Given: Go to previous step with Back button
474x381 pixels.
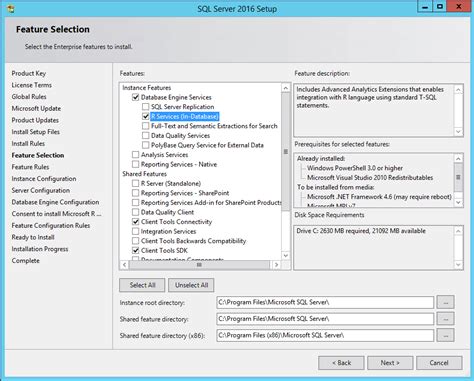Looking at the screenshot, I should pyautogui.click(x=341, y=363).
